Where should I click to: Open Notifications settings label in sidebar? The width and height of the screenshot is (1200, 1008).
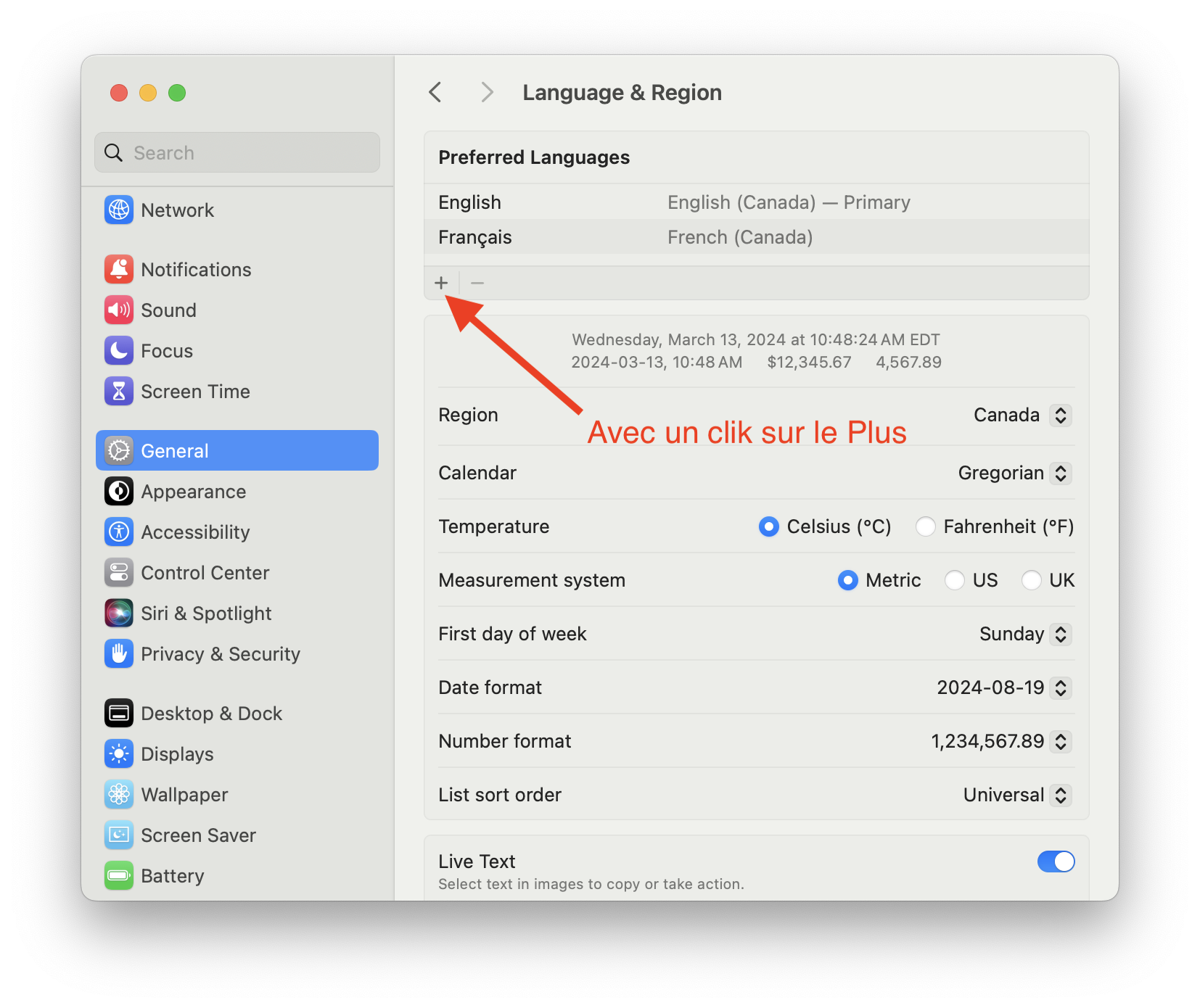[x=197, y=270]
